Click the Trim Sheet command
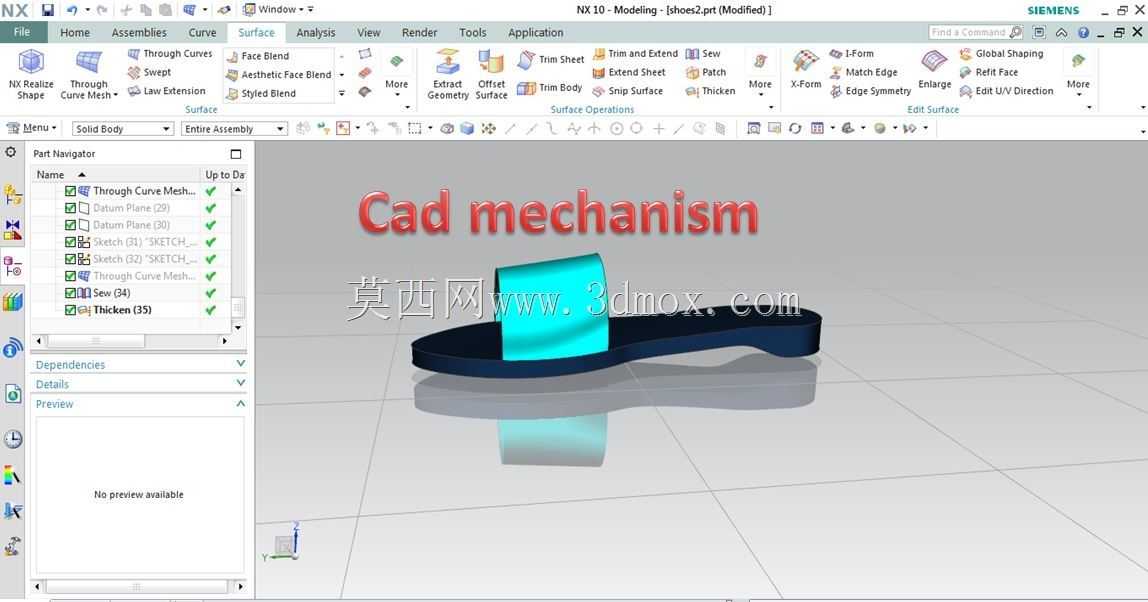The image size is (1148, 602). tap(551, 59)
